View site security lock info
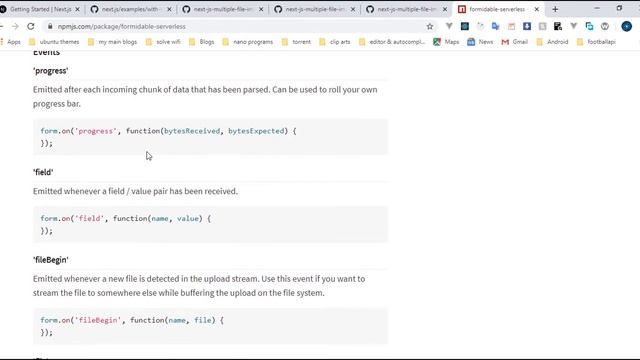The width and height of the screenshot is (640, 360). click(50, 27)
